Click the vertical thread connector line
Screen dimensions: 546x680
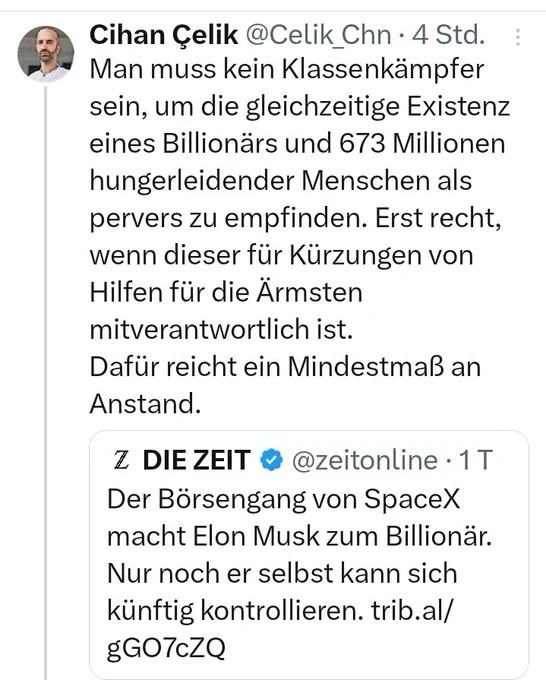coord(45,383)
